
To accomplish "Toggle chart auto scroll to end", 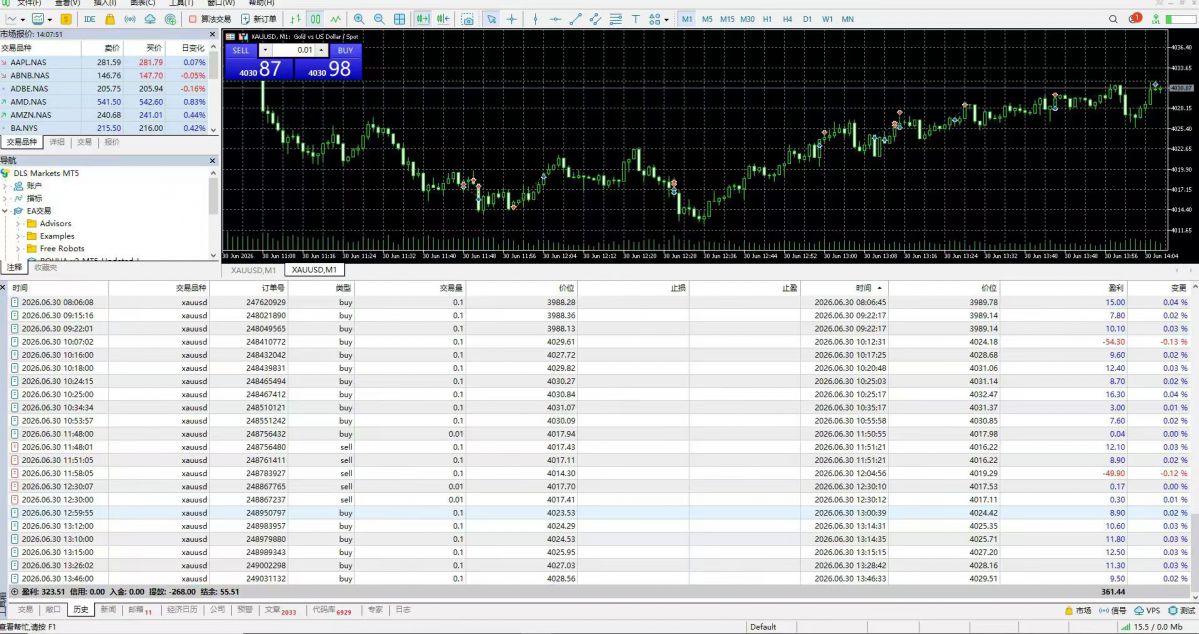I will 422,19.
